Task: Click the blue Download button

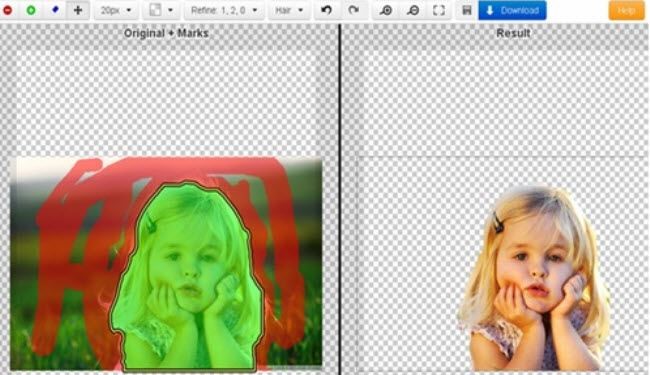Action: click(x=512, y=10)
